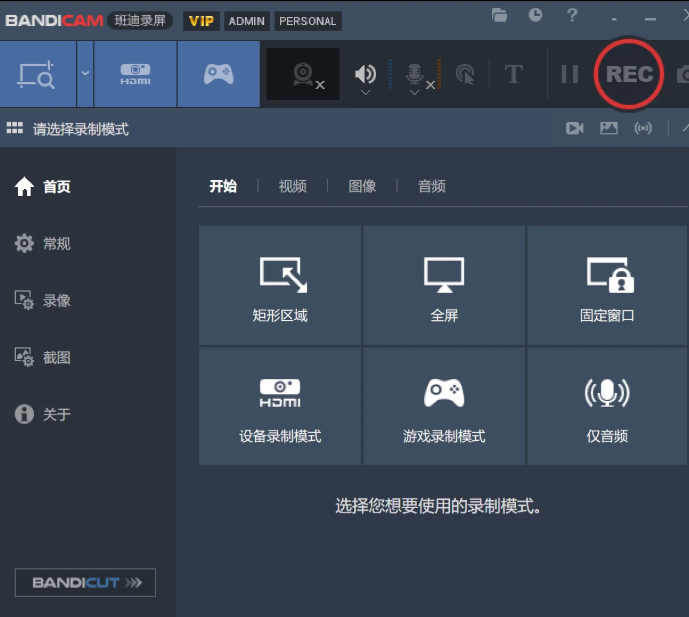
Task: Switch to the 视频 tab
Action: [293, 186]
